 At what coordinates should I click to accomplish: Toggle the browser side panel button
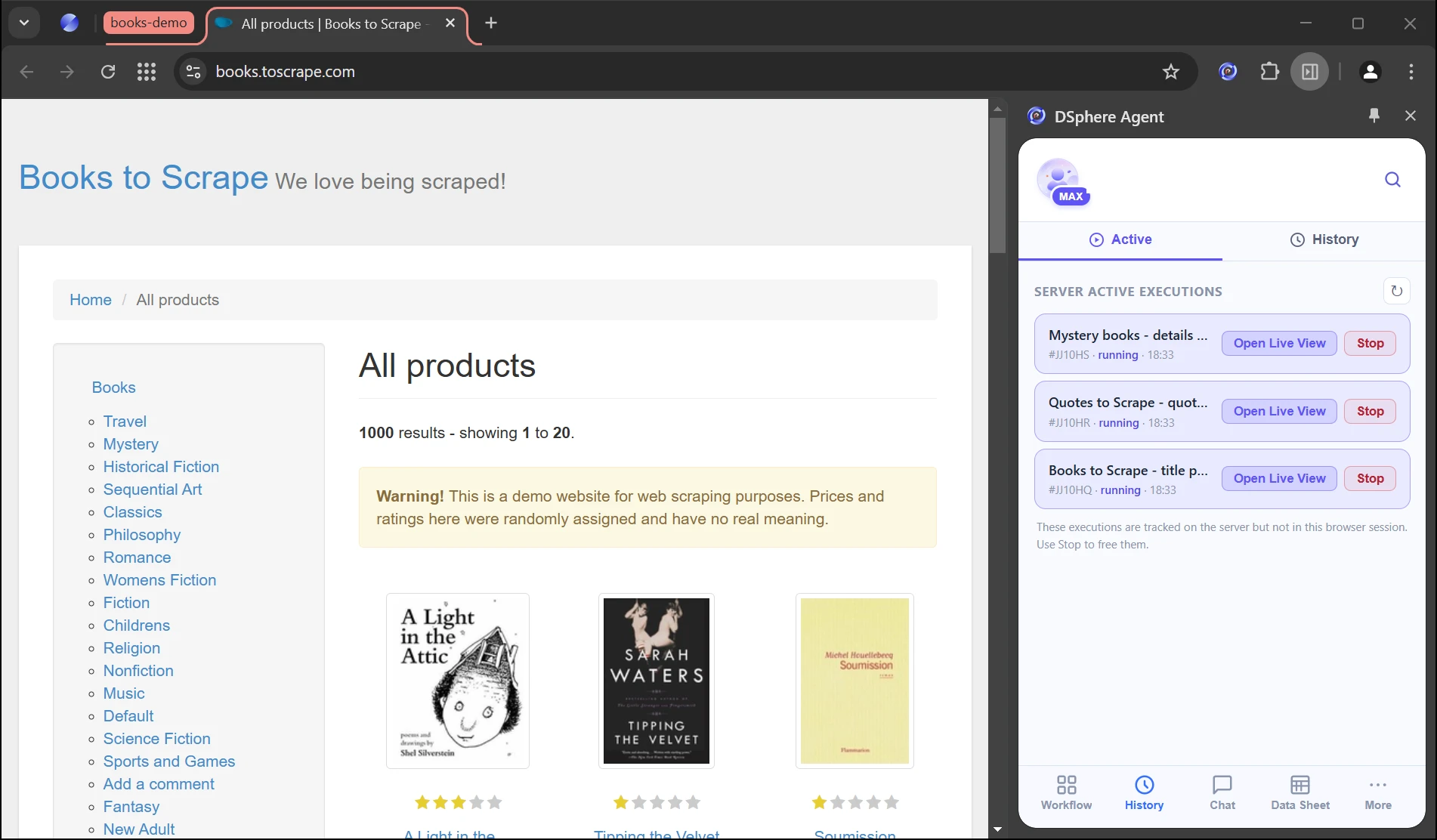(1309, 72)
